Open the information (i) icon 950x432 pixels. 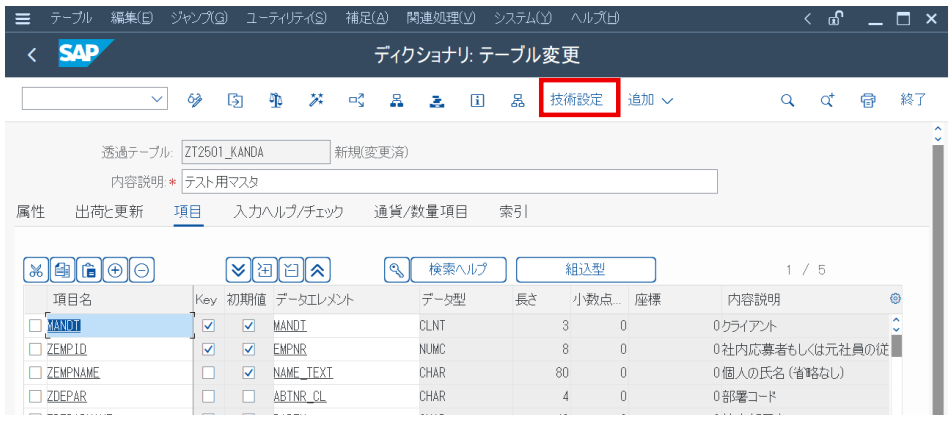tap(477, 101)
